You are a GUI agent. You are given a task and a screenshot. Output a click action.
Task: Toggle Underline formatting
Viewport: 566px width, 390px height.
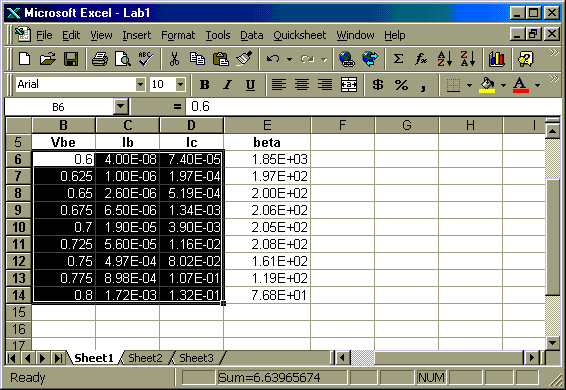click(250, 85)
